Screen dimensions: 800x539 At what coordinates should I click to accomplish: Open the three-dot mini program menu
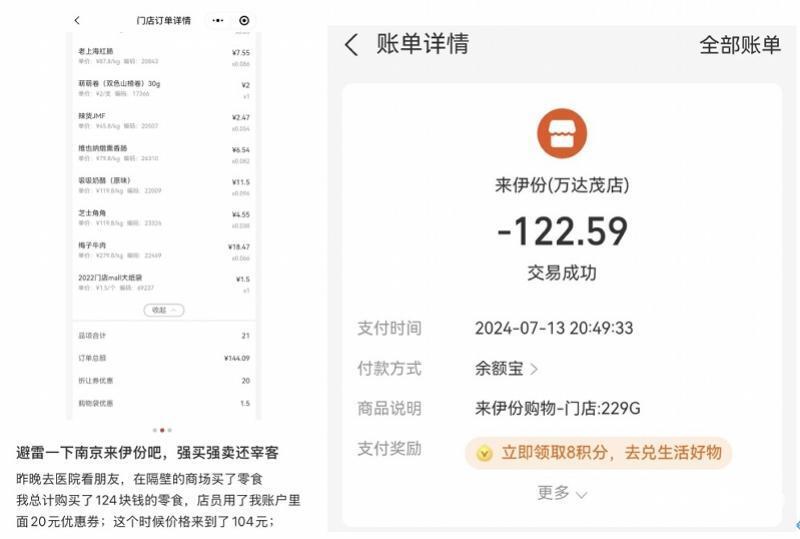point(218,20)
